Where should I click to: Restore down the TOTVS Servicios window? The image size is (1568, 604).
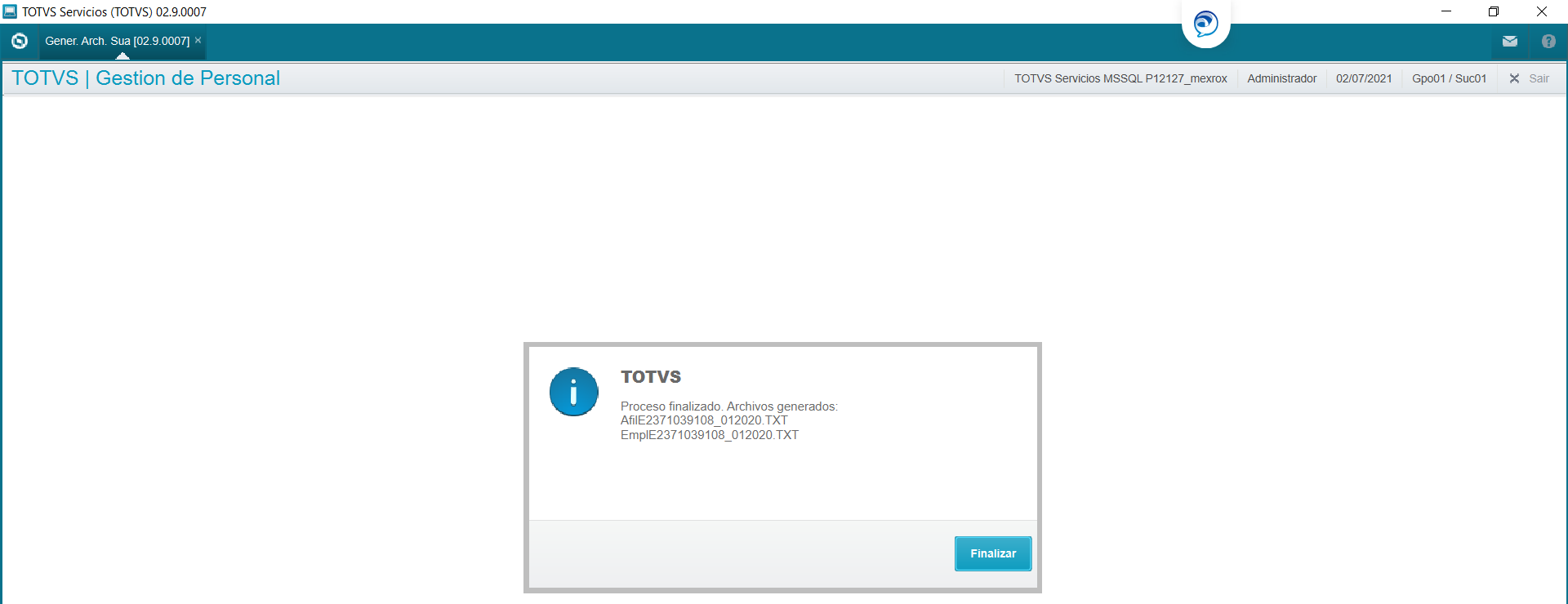[1494, 11]
